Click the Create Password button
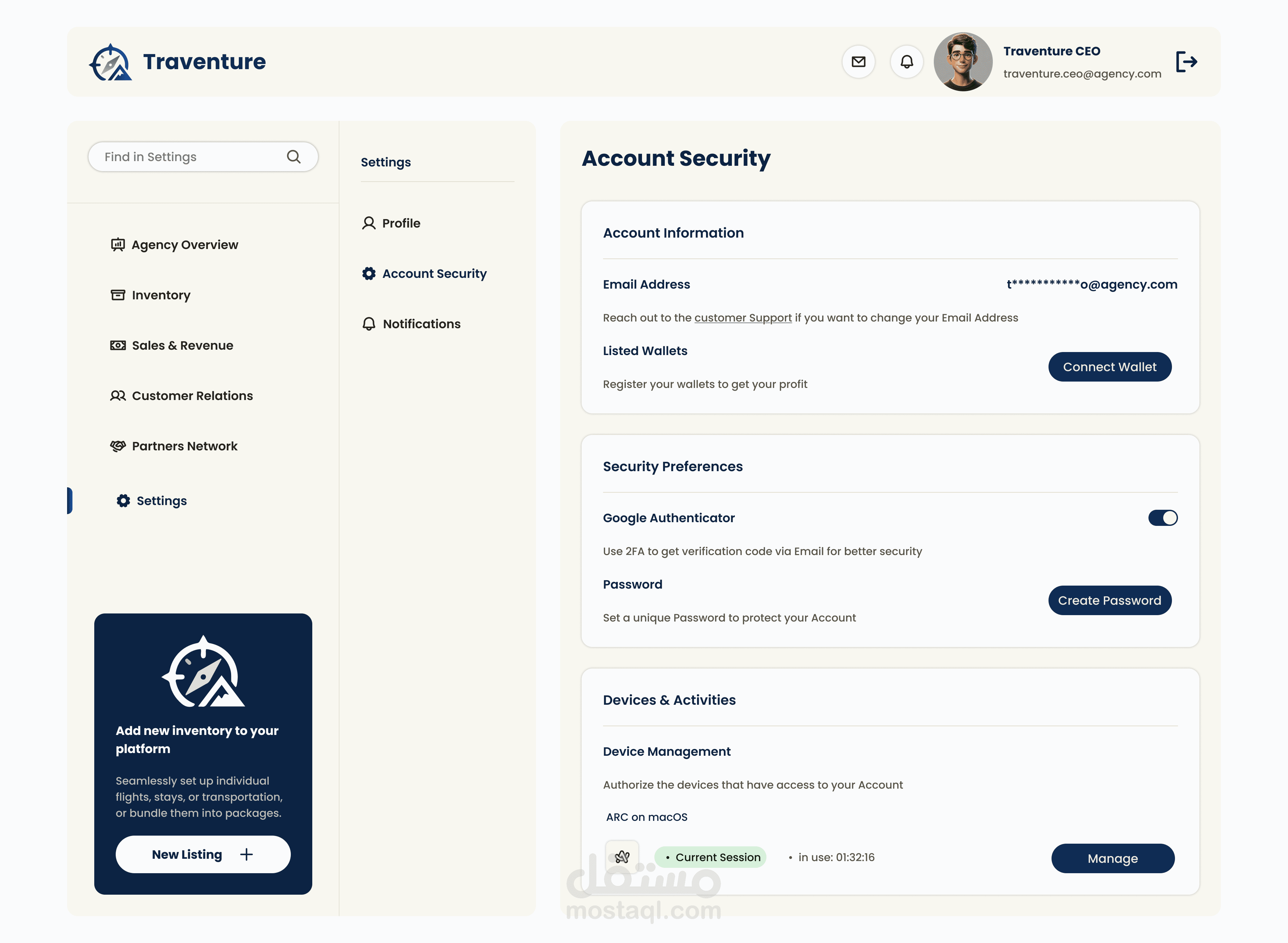 1110,600
